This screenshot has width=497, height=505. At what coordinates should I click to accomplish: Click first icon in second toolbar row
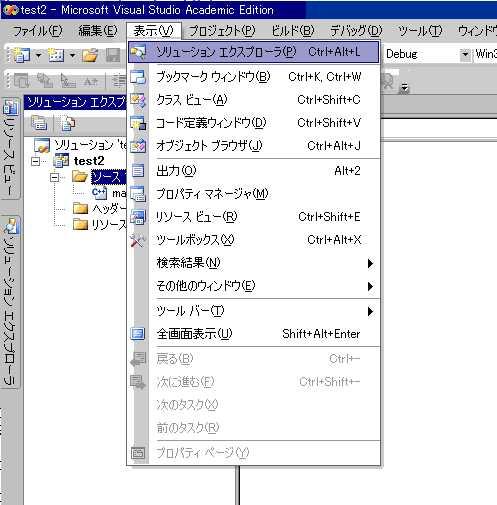[x=21, y=81]
